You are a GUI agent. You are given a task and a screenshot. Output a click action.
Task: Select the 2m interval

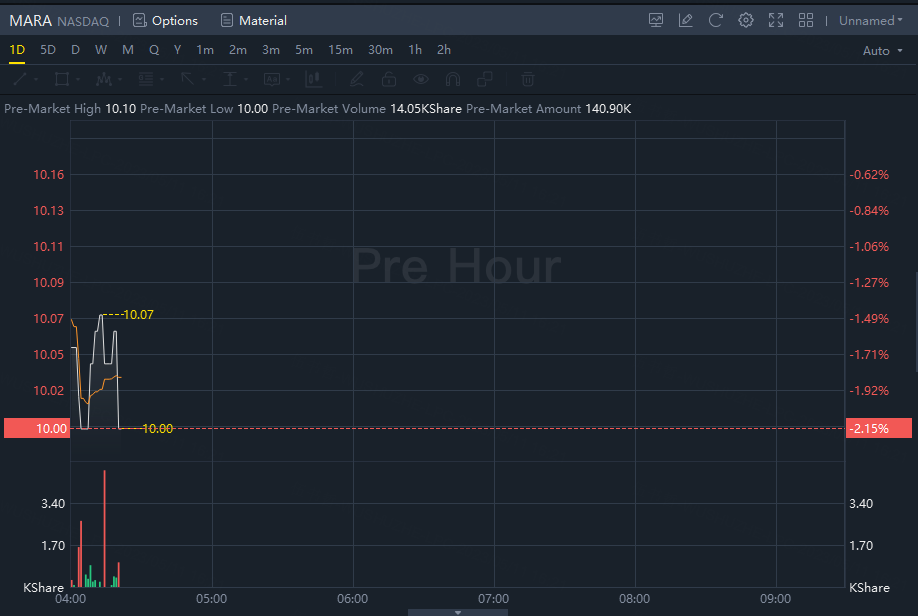click(x=238, y=50)
